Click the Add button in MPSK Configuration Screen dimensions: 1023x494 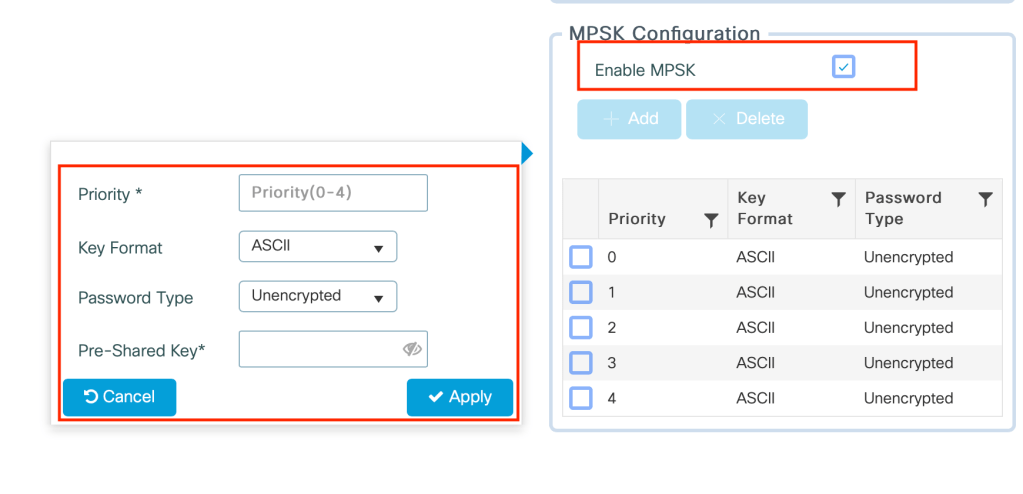[x=629, y=119]
